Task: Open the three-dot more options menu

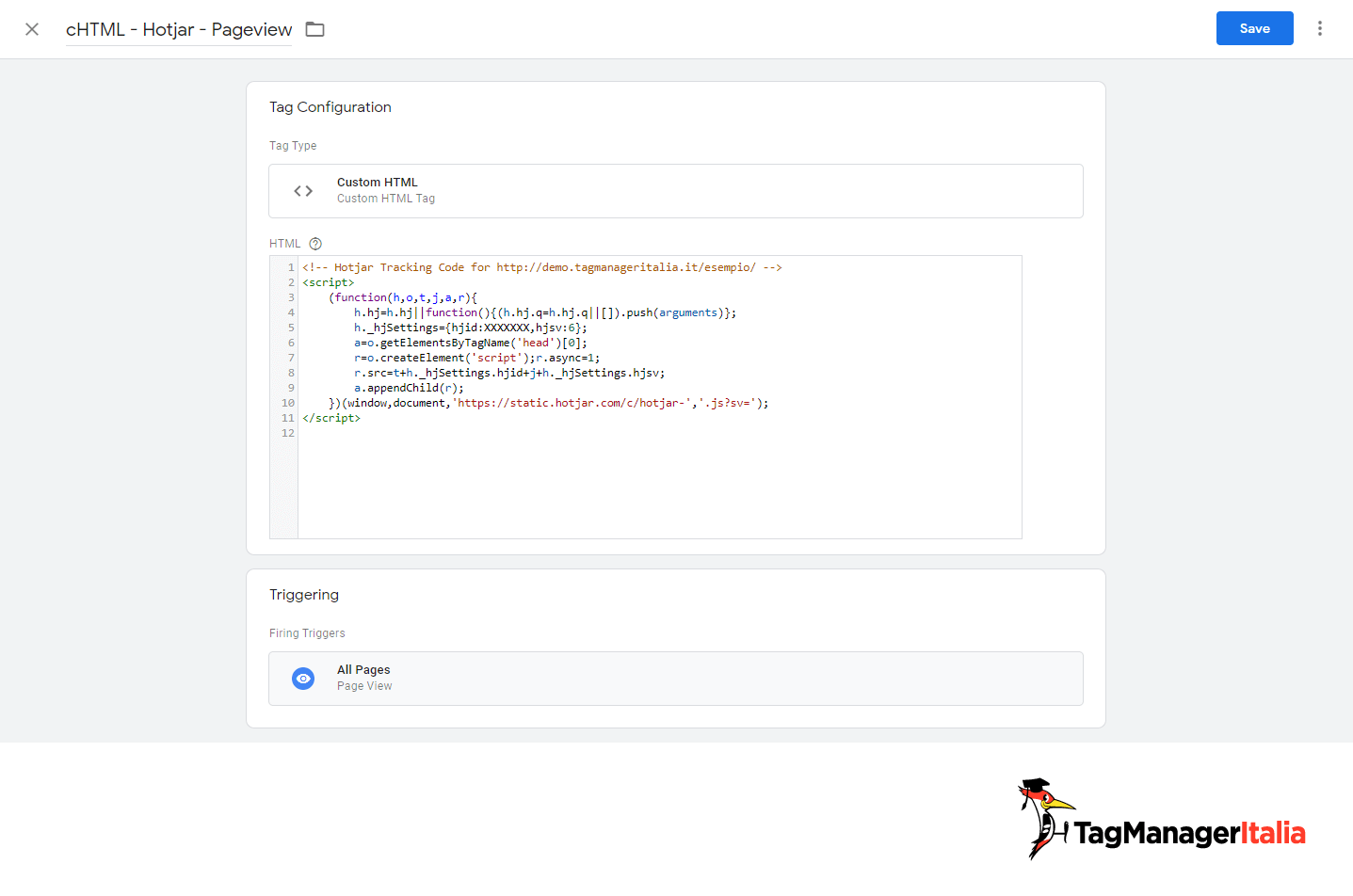Action: pos(1320,28)
